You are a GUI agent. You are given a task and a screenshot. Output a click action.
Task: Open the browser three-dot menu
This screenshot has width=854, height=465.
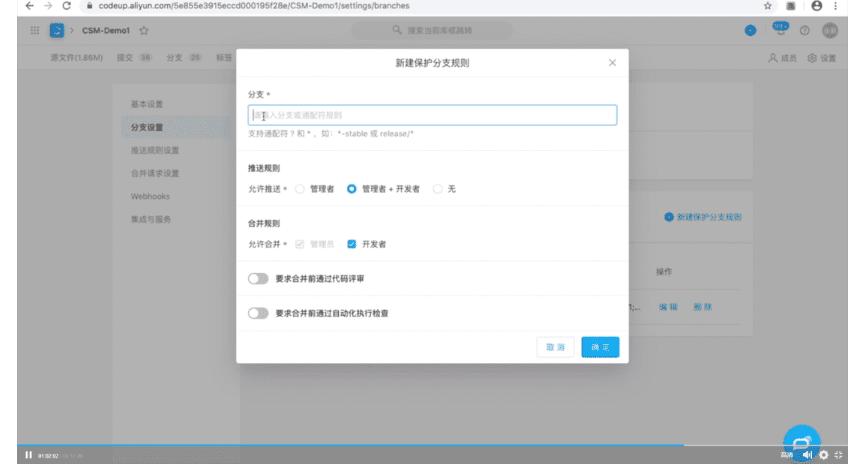(x=835, y=5)
